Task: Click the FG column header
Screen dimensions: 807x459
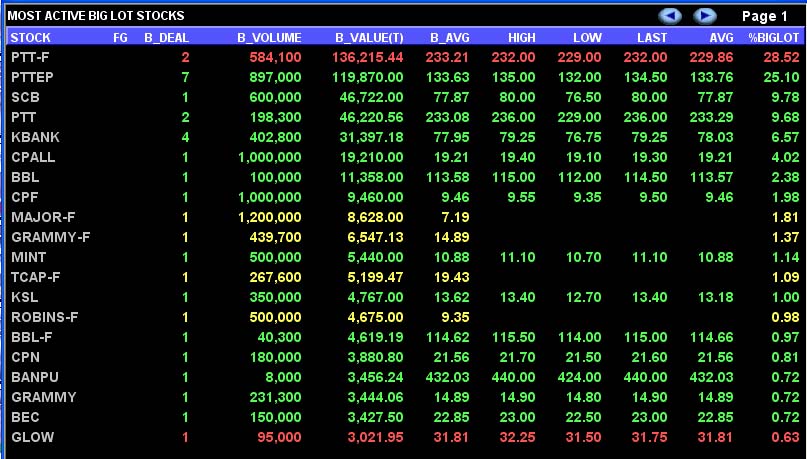Action: click(120, 38)
